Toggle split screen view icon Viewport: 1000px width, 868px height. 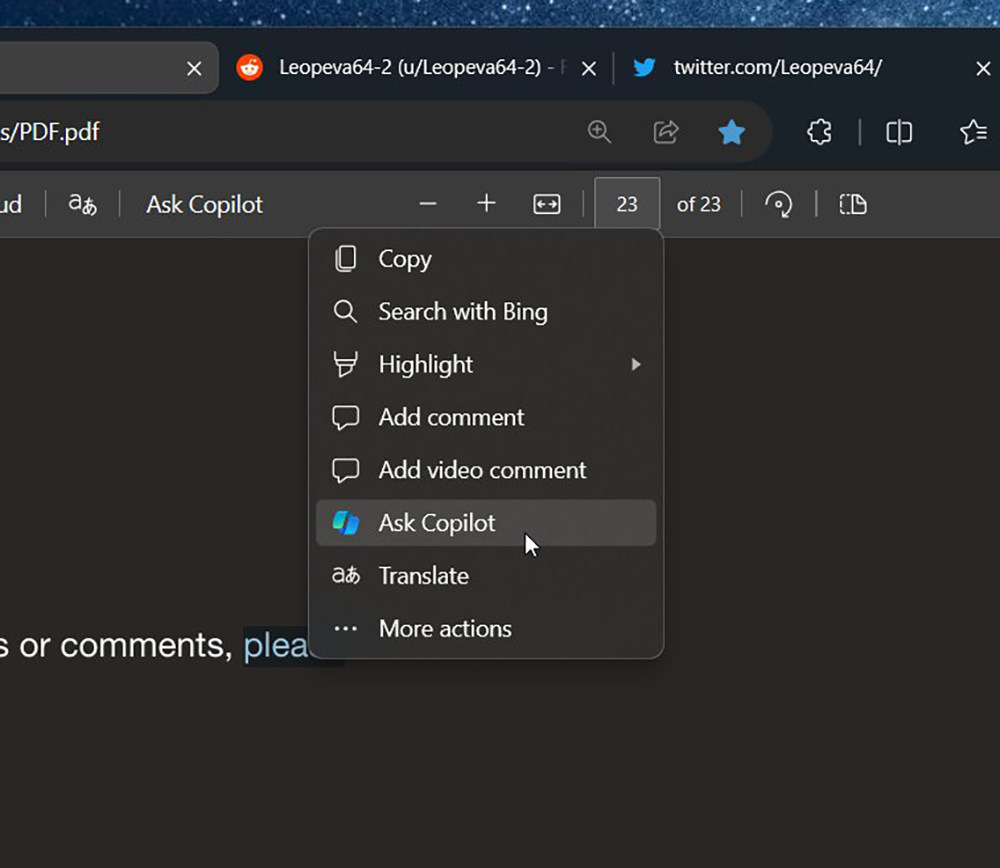click(x=899, y=132)
